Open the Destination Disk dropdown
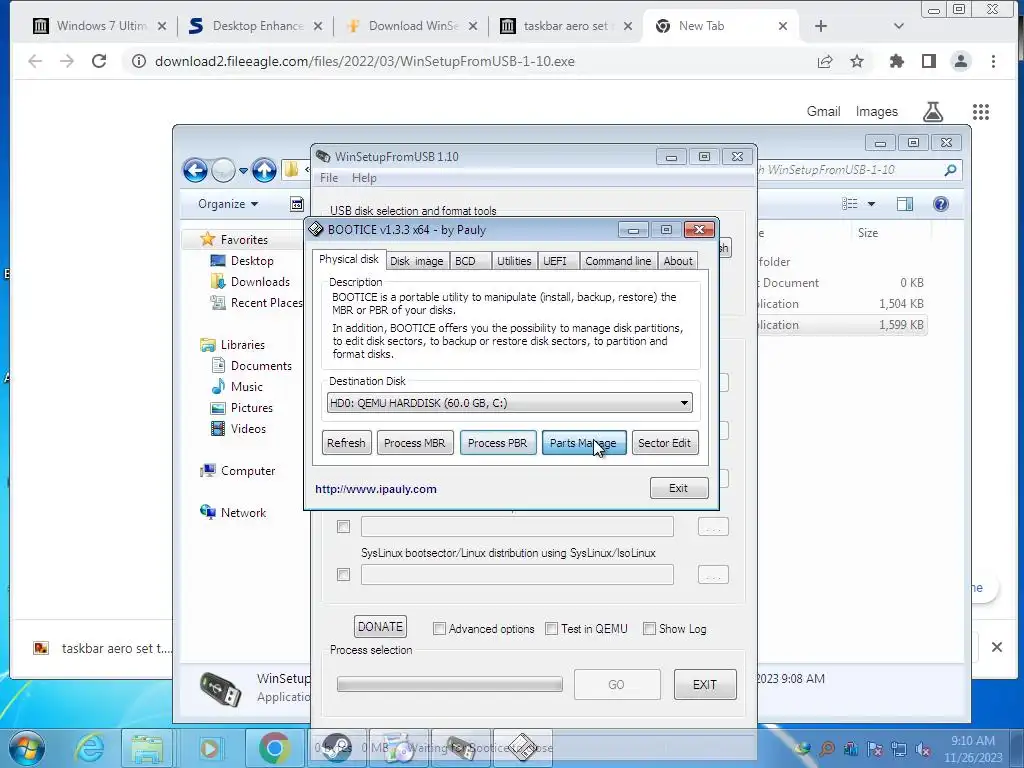 coord(509,403)
